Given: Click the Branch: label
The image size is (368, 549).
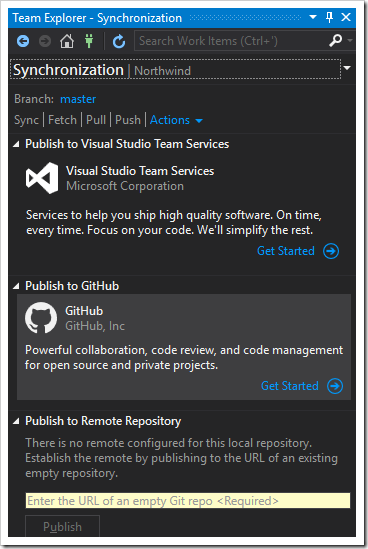Looking at the screenshot, I should 34,99.
